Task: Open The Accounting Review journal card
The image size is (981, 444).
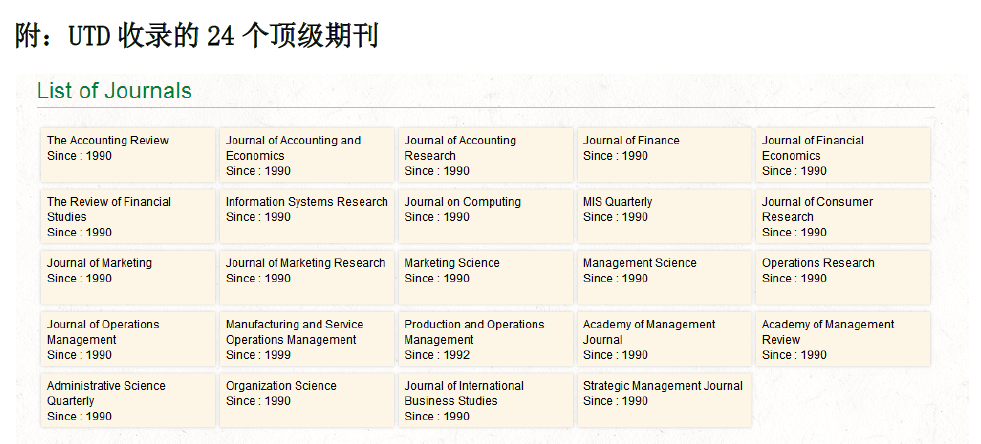Action: pos(128,155)
